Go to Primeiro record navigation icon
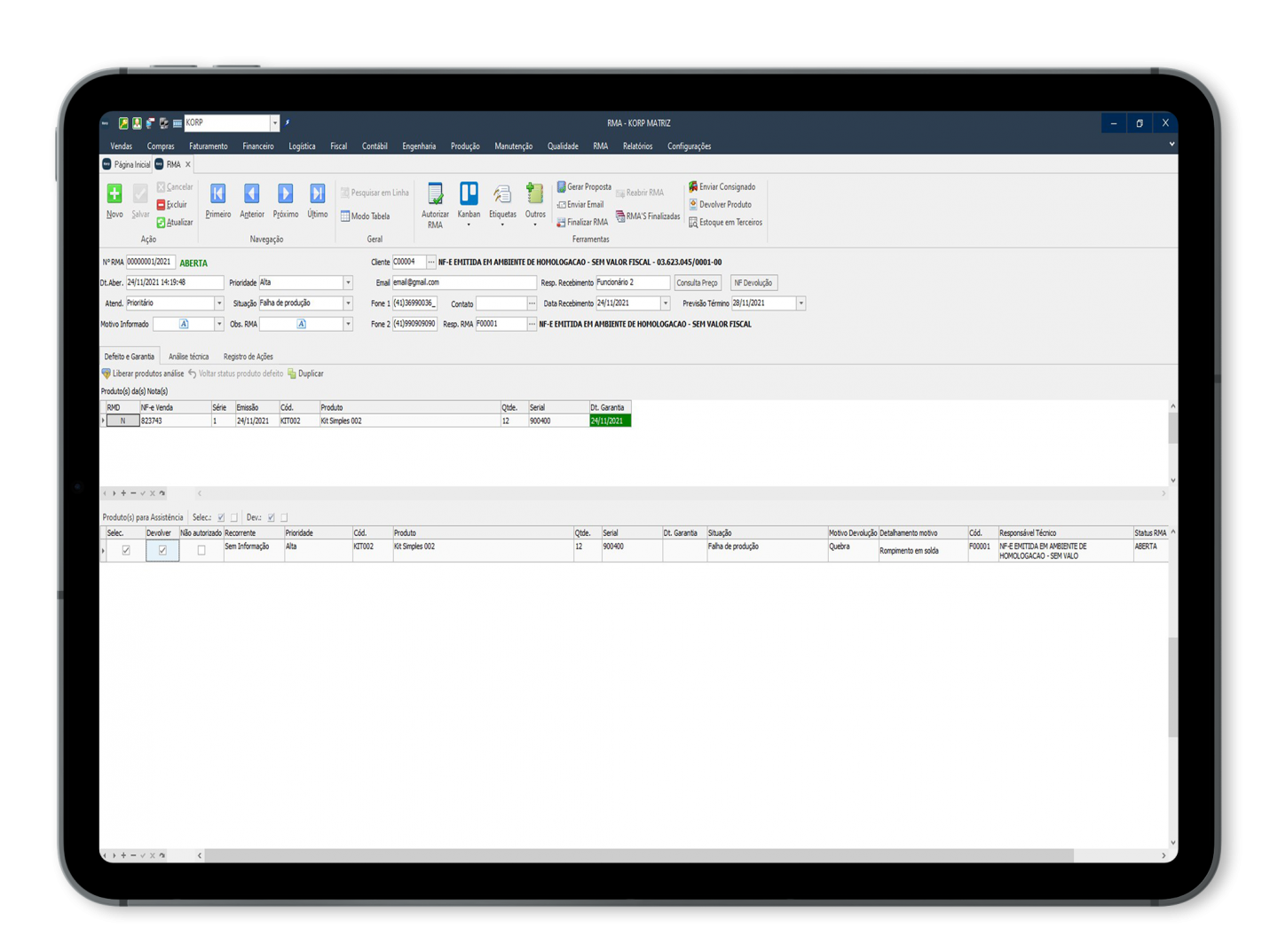The width and height of the screenshot is (1278, 952). 217,193
